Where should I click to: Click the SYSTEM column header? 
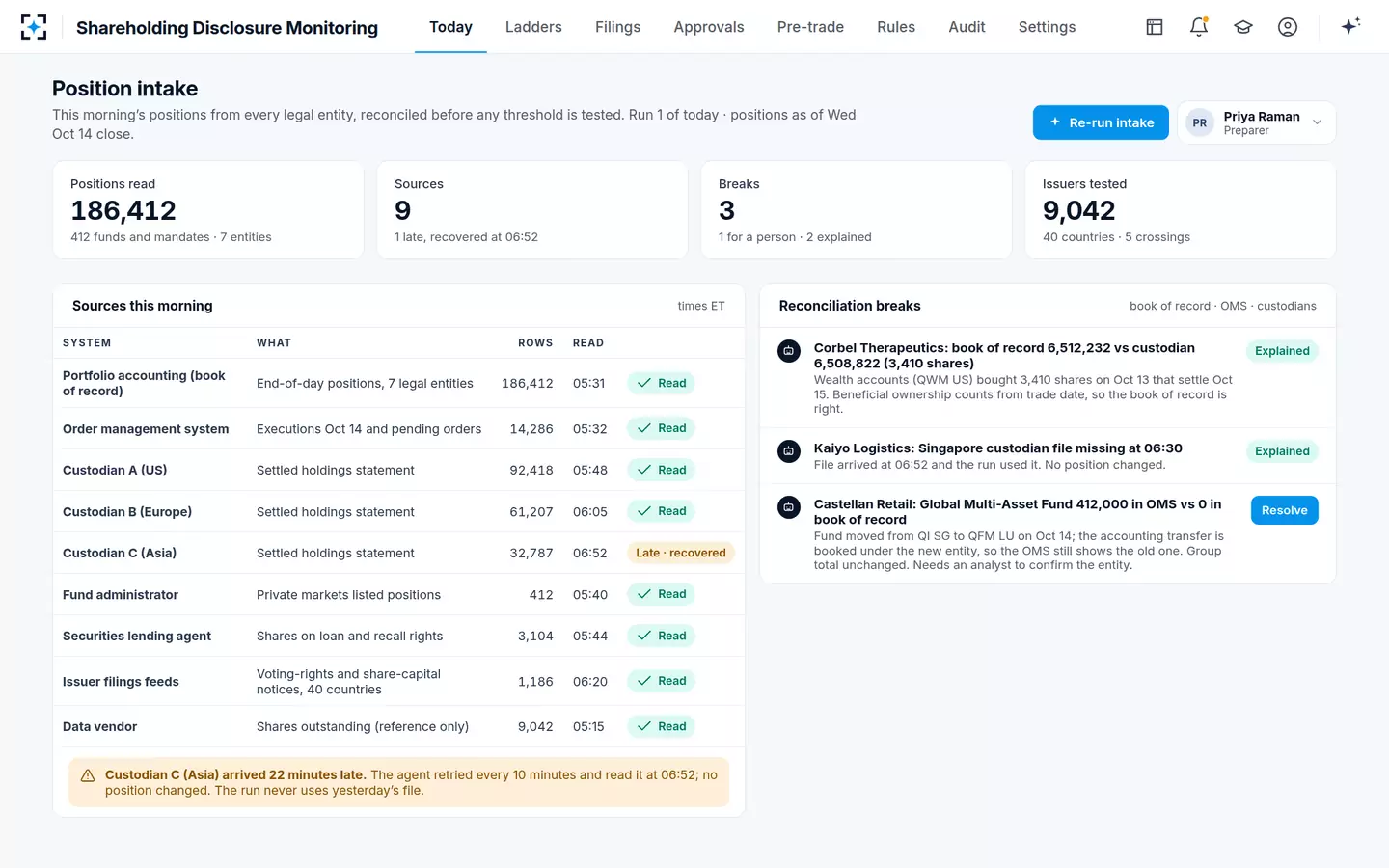87,343
